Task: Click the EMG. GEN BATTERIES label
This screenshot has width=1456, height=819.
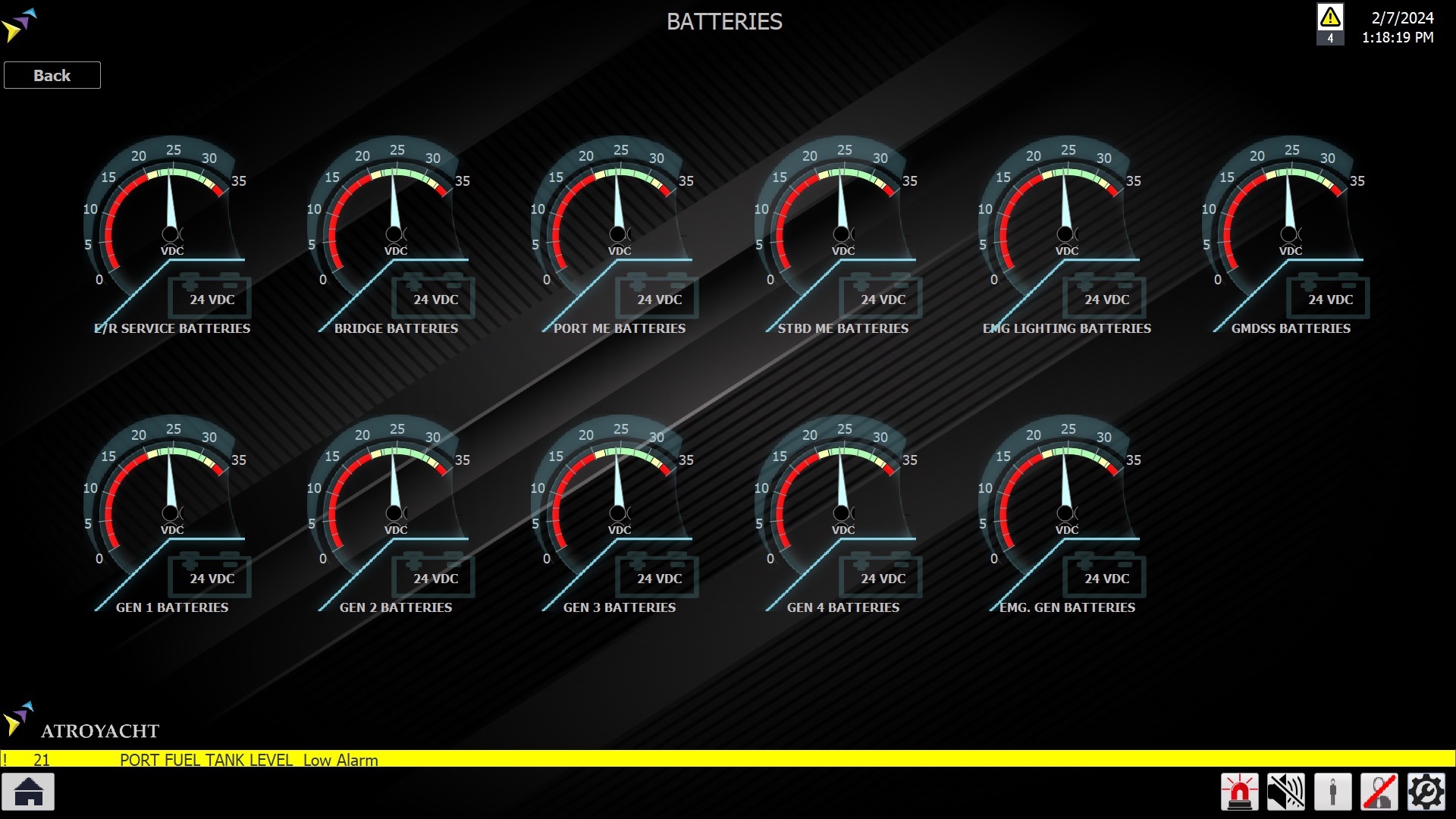Action: [1066, 607]
